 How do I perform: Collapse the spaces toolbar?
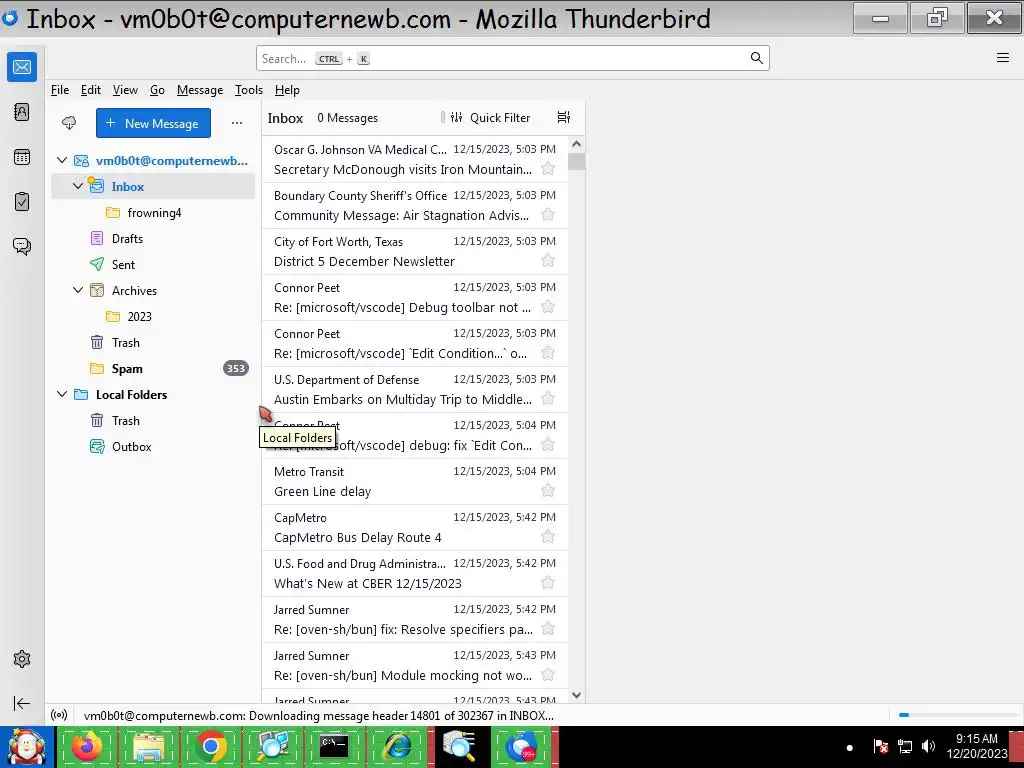pos(22,703)
